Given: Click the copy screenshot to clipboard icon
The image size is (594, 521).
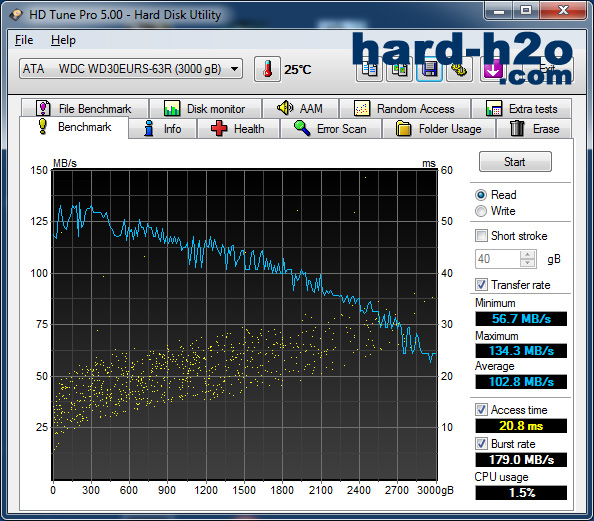Looking at the screenshot, I should click(x=399, y=69).
